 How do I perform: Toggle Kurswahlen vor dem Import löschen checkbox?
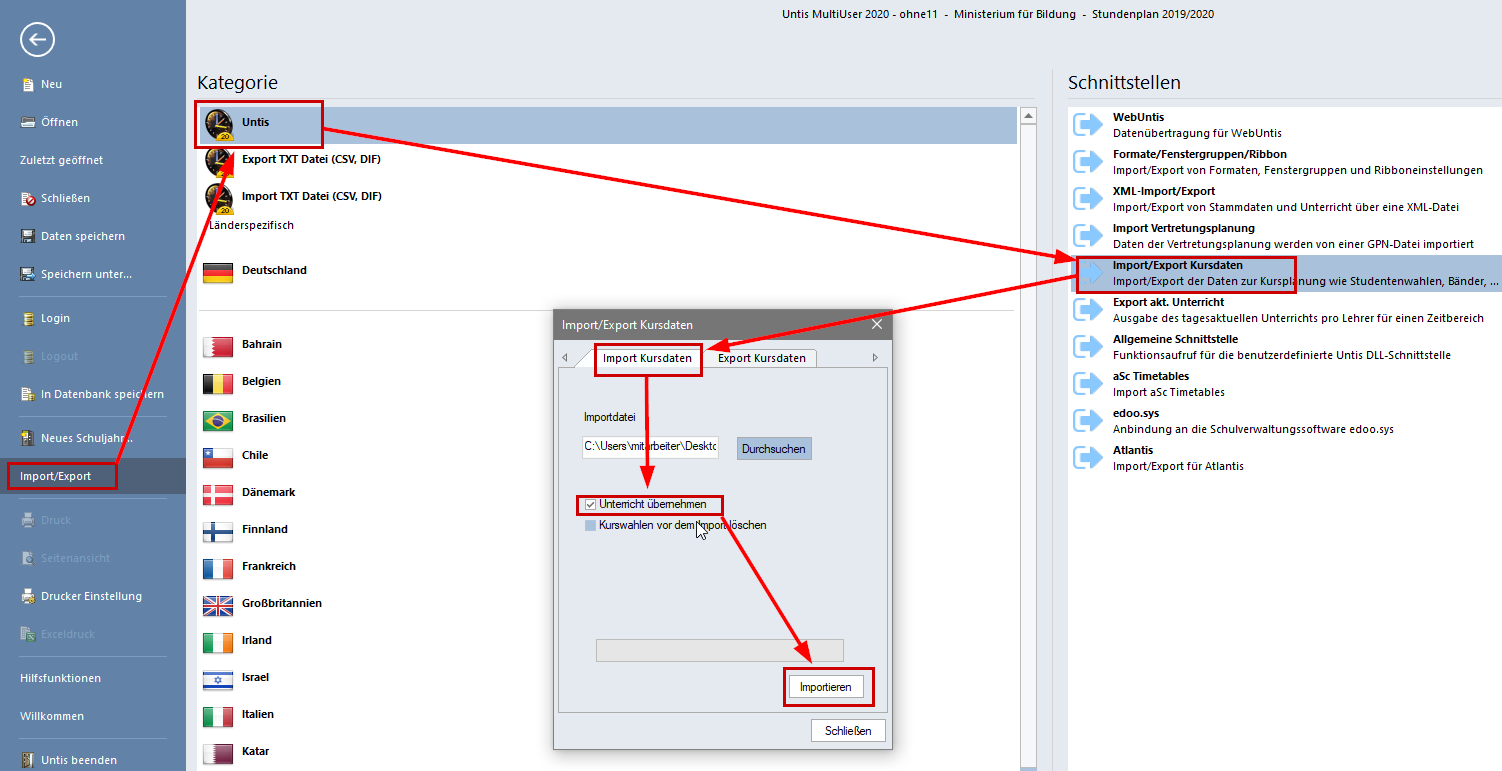(x=590, y=525)
